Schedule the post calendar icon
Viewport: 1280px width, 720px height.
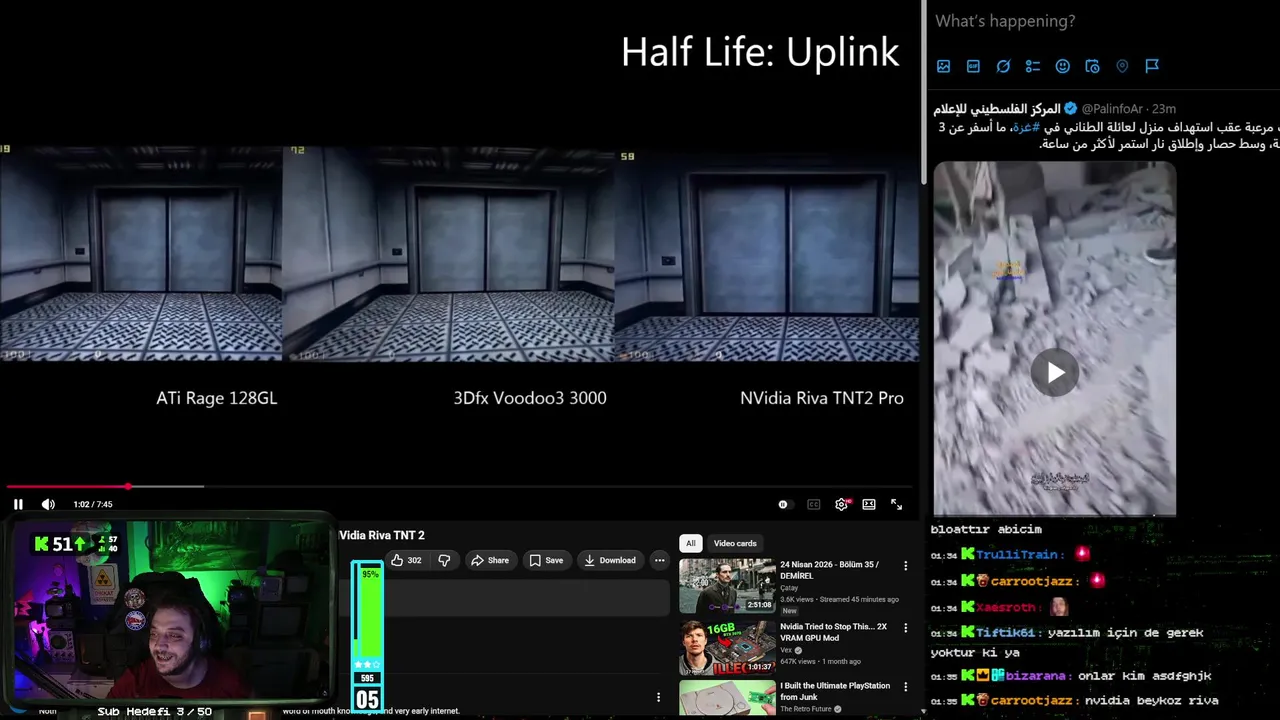[x=1092, y=66]
